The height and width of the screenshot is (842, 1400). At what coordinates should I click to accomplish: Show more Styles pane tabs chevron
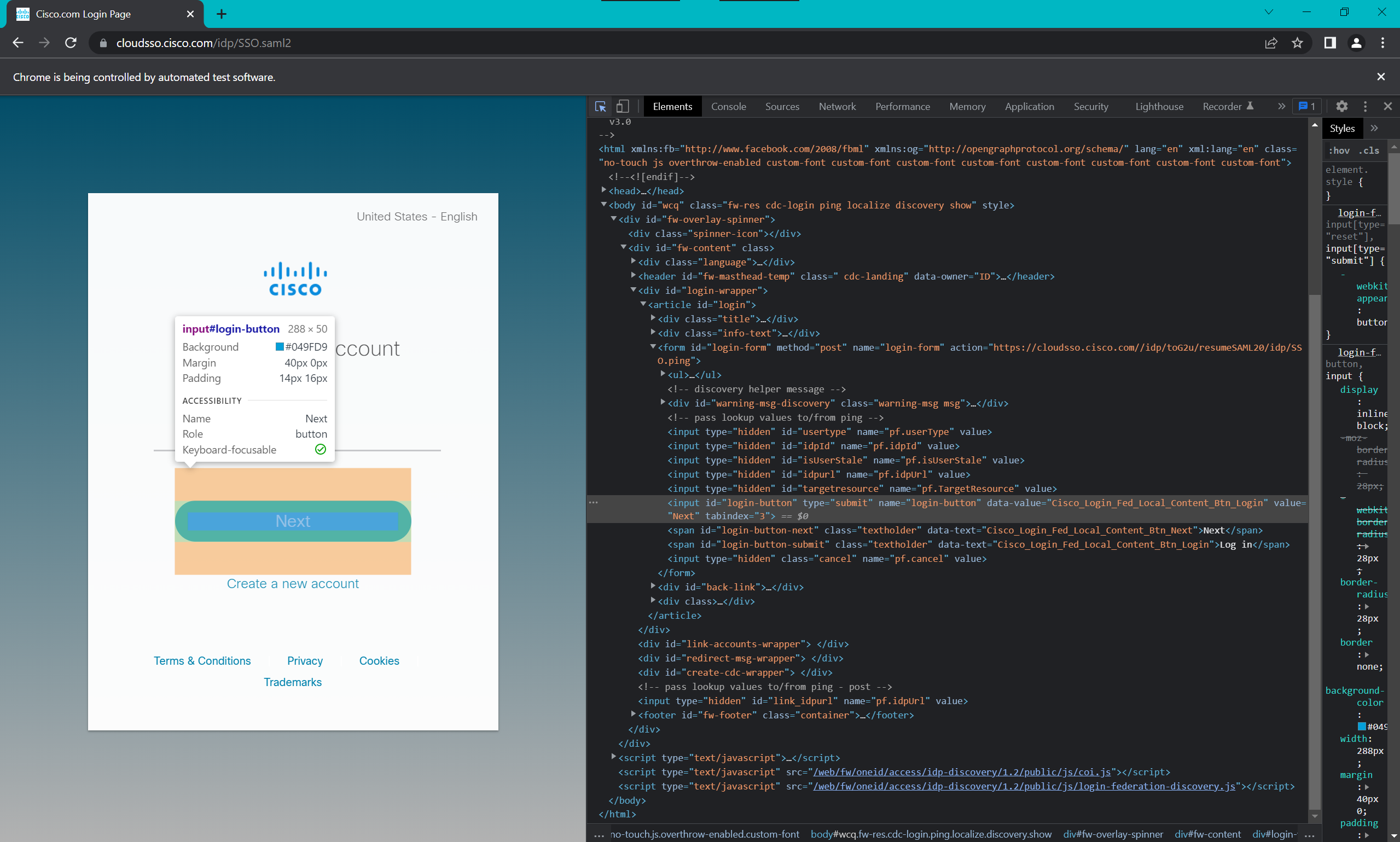1374,128
